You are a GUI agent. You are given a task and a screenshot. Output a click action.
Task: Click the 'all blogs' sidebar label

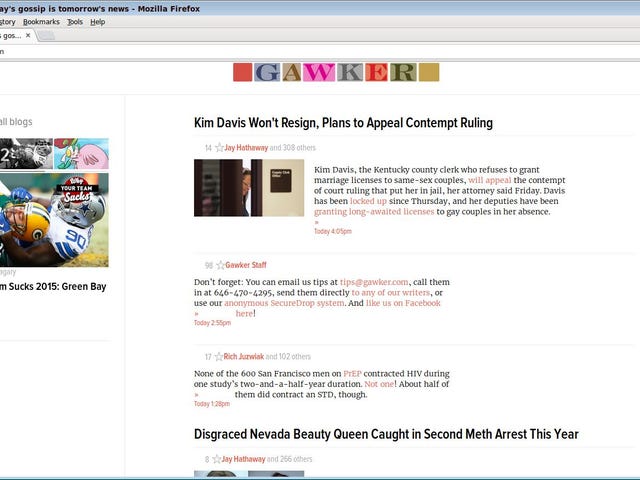16,122
